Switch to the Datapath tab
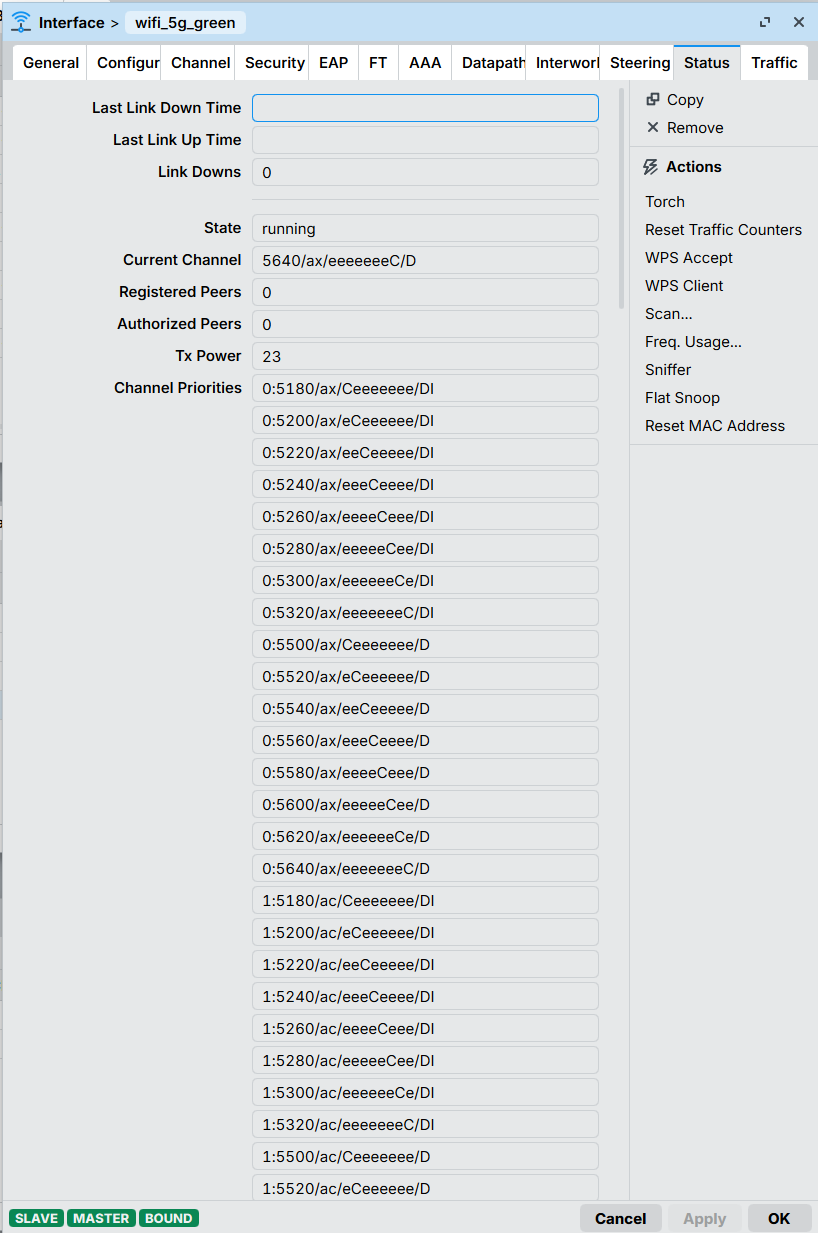The width and height of the screenshot is (818, 1233). click(489, 62)
